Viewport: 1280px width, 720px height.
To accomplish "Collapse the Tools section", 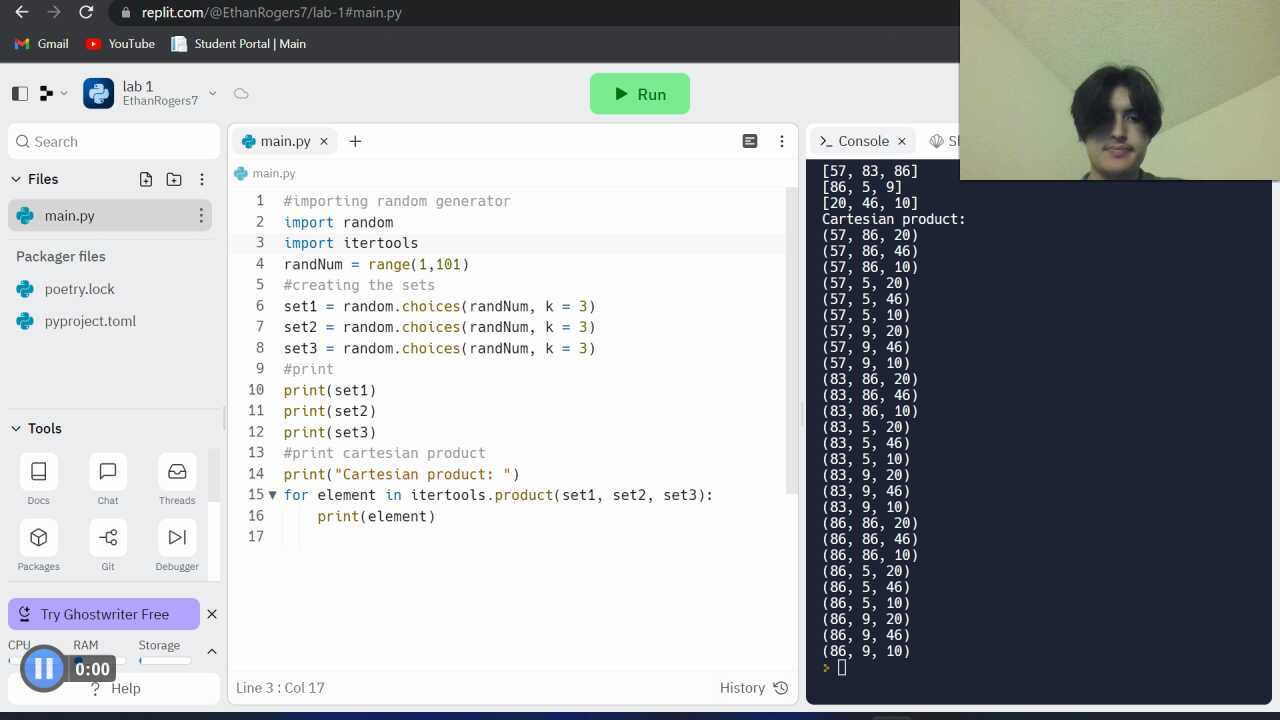I will click(x=16, y=428).
